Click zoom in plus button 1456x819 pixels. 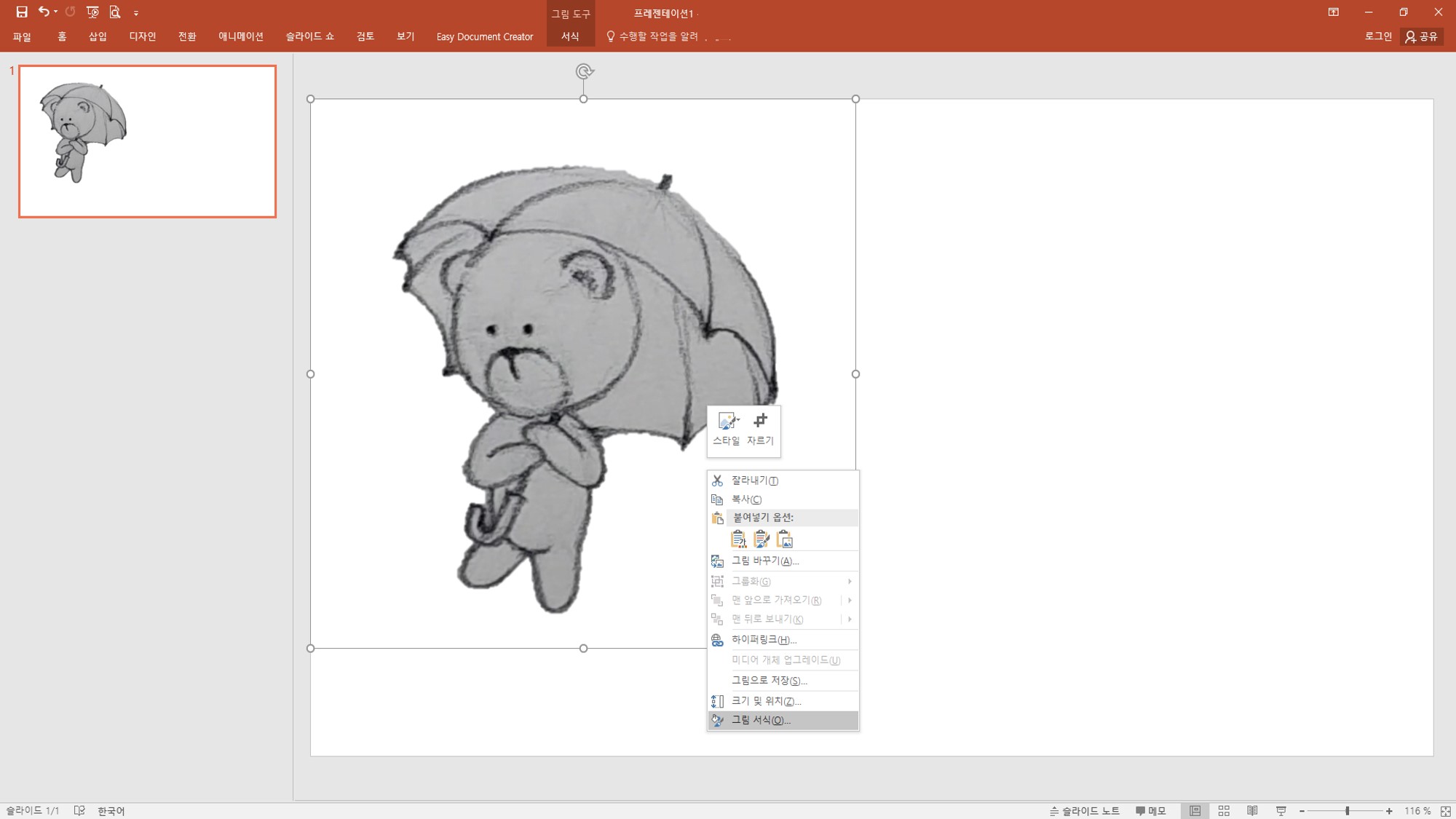coord(1389,811)
